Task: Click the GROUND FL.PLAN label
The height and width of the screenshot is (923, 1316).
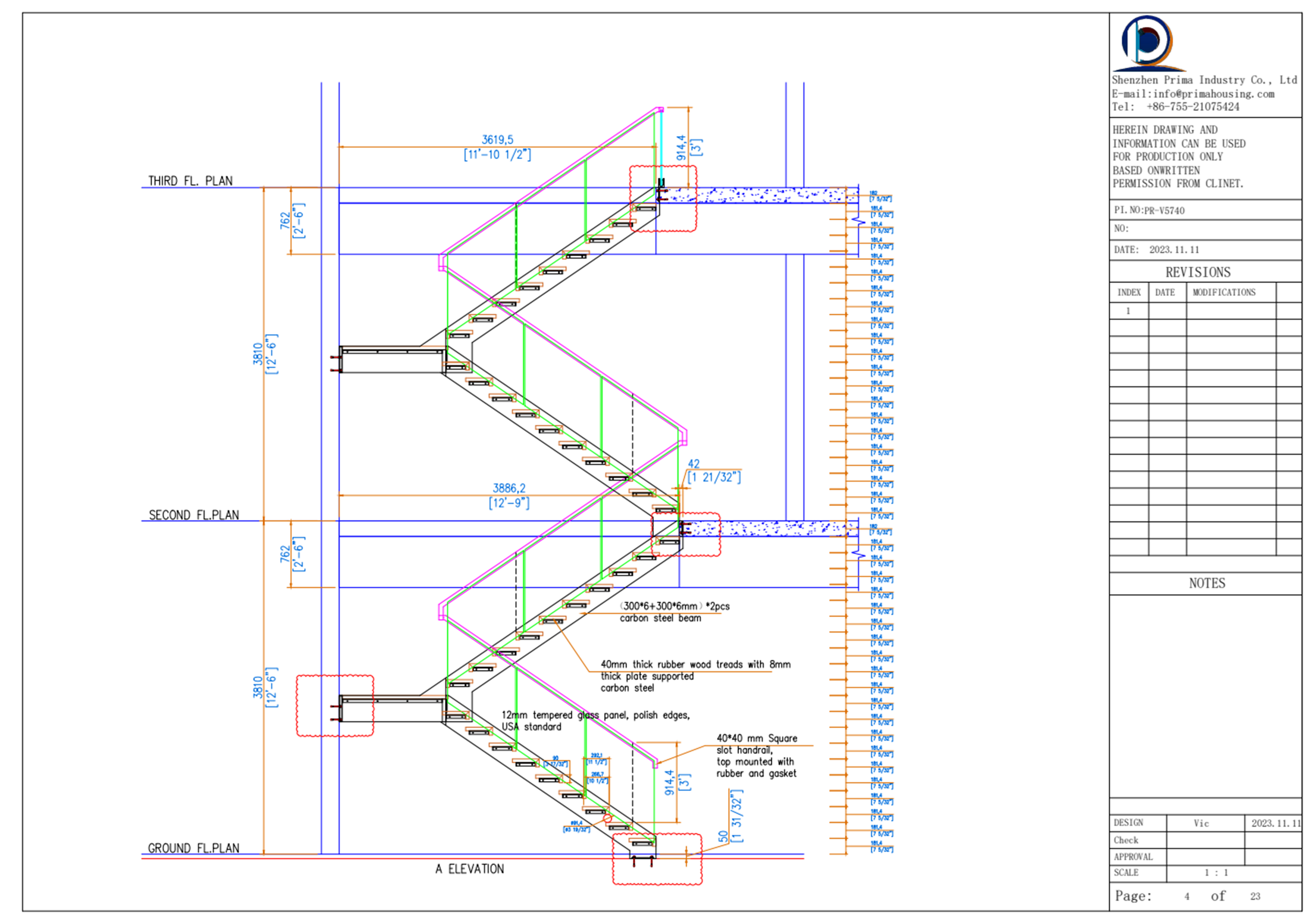Action: coord(194,849)
